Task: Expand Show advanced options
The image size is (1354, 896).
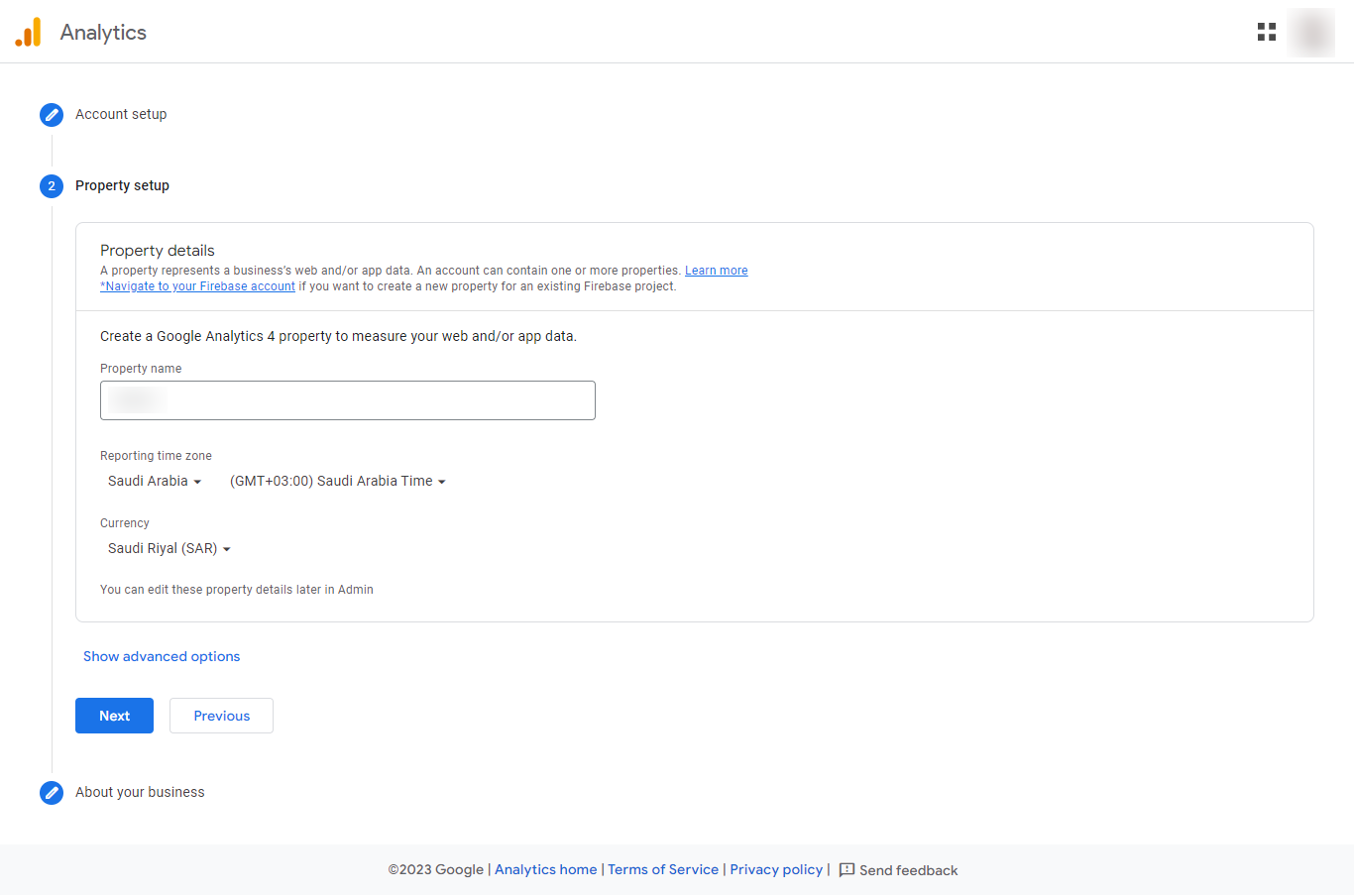Action: [162, 656]
